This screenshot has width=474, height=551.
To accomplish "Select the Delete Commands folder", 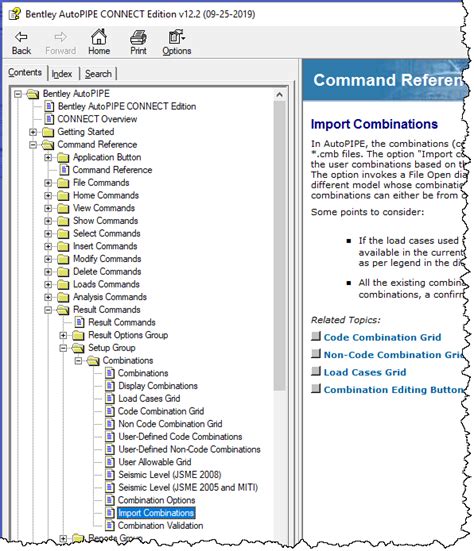I will tap(107, 272).
